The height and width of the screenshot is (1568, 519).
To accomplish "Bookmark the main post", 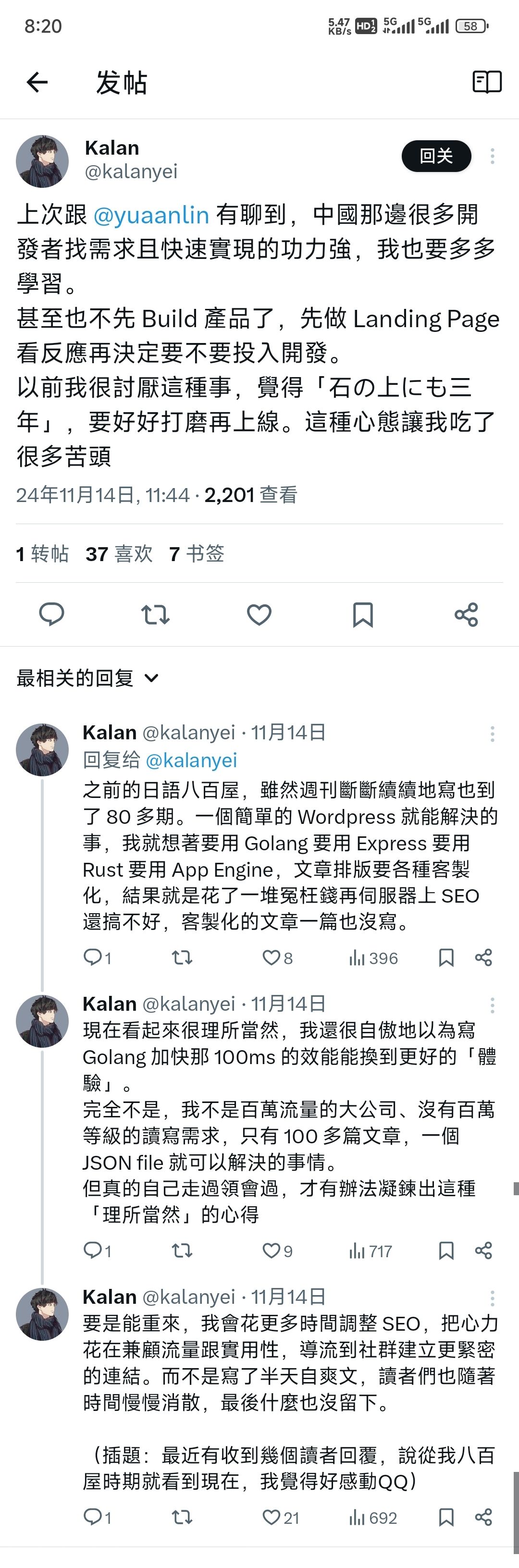I will pyautogui.click(x=362, y=614).
